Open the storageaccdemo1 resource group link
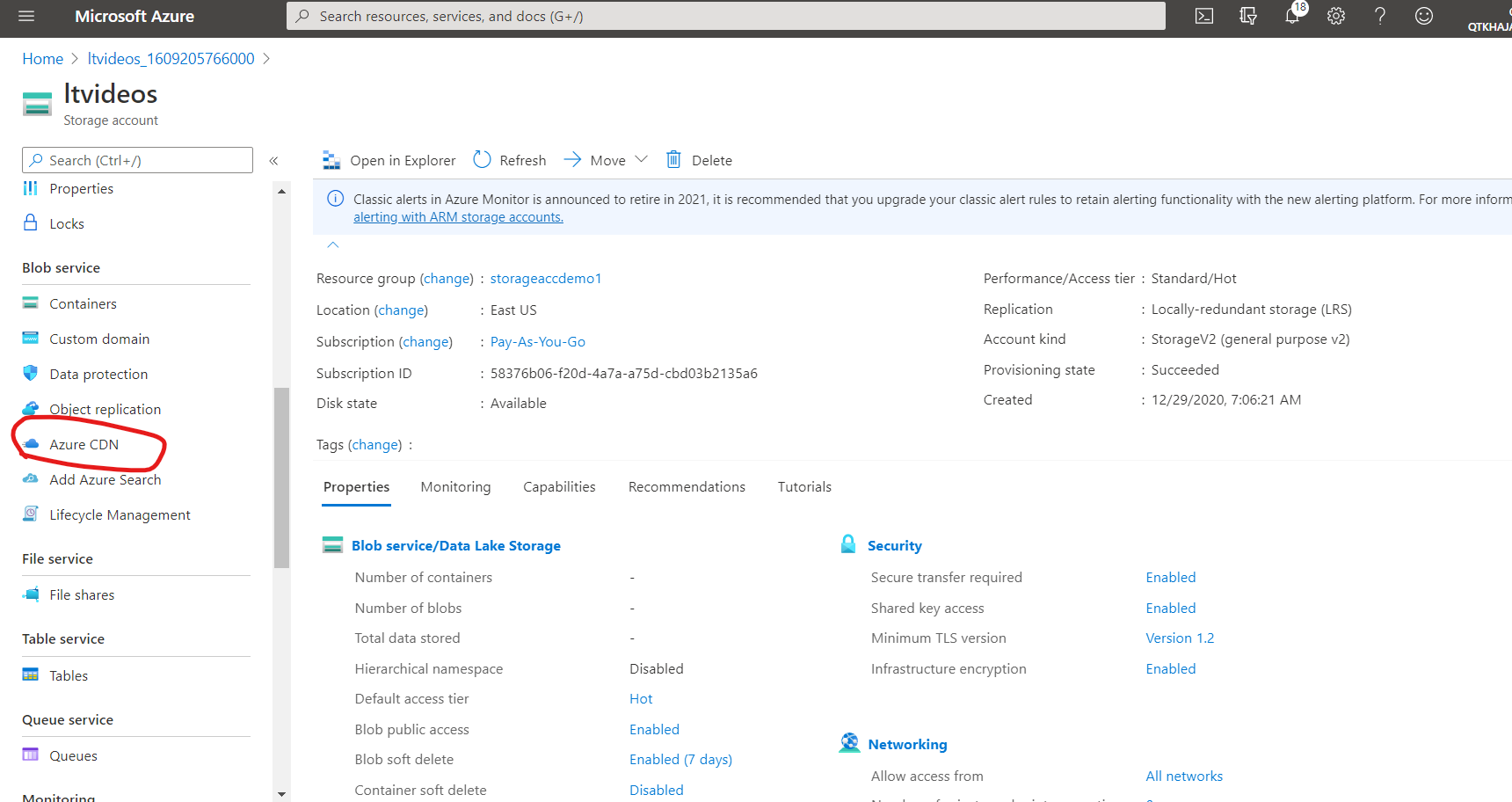1512x802 pixels. click(546, 278)
